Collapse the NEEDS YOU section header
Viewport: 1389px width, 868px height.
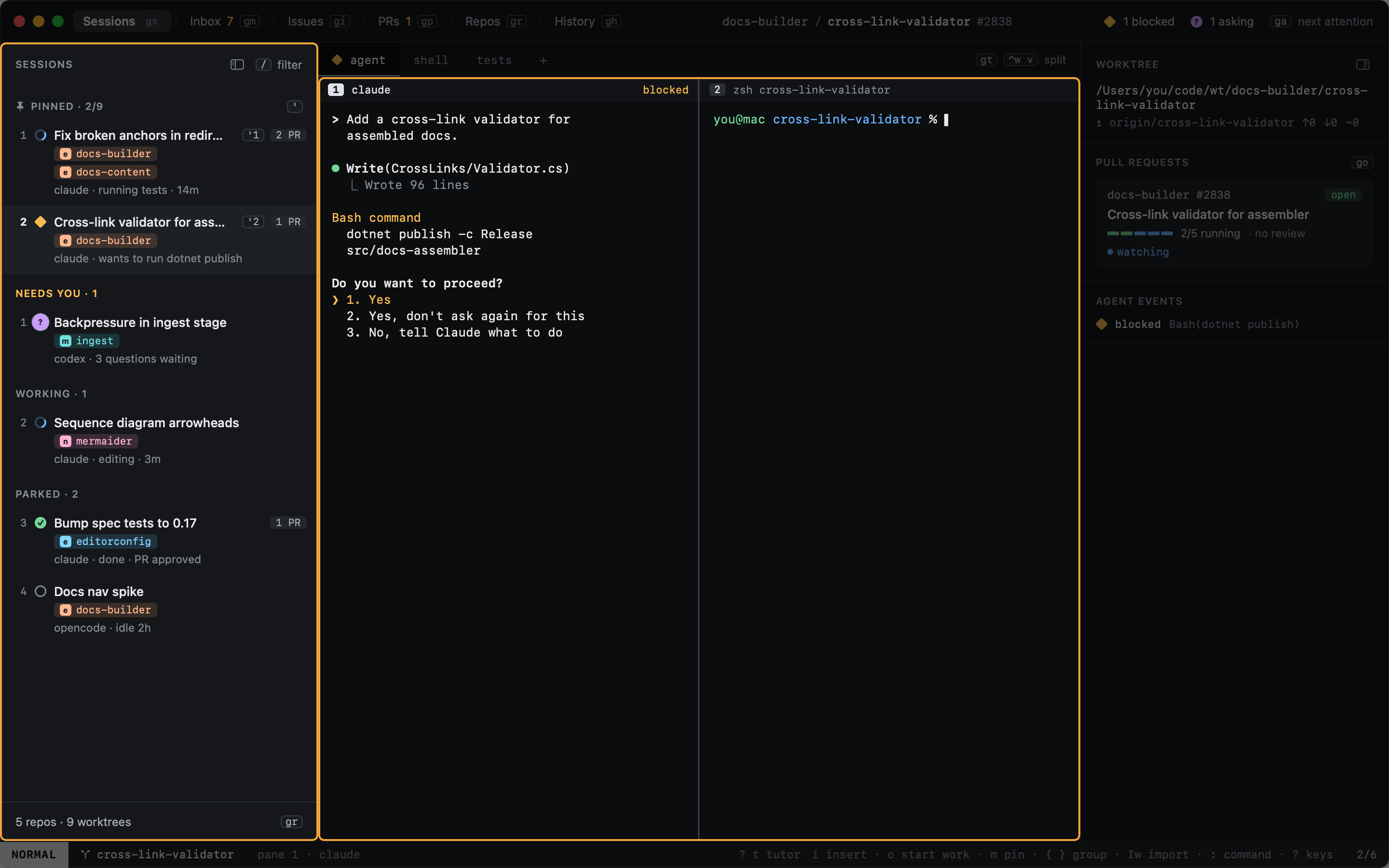(56, 293)
